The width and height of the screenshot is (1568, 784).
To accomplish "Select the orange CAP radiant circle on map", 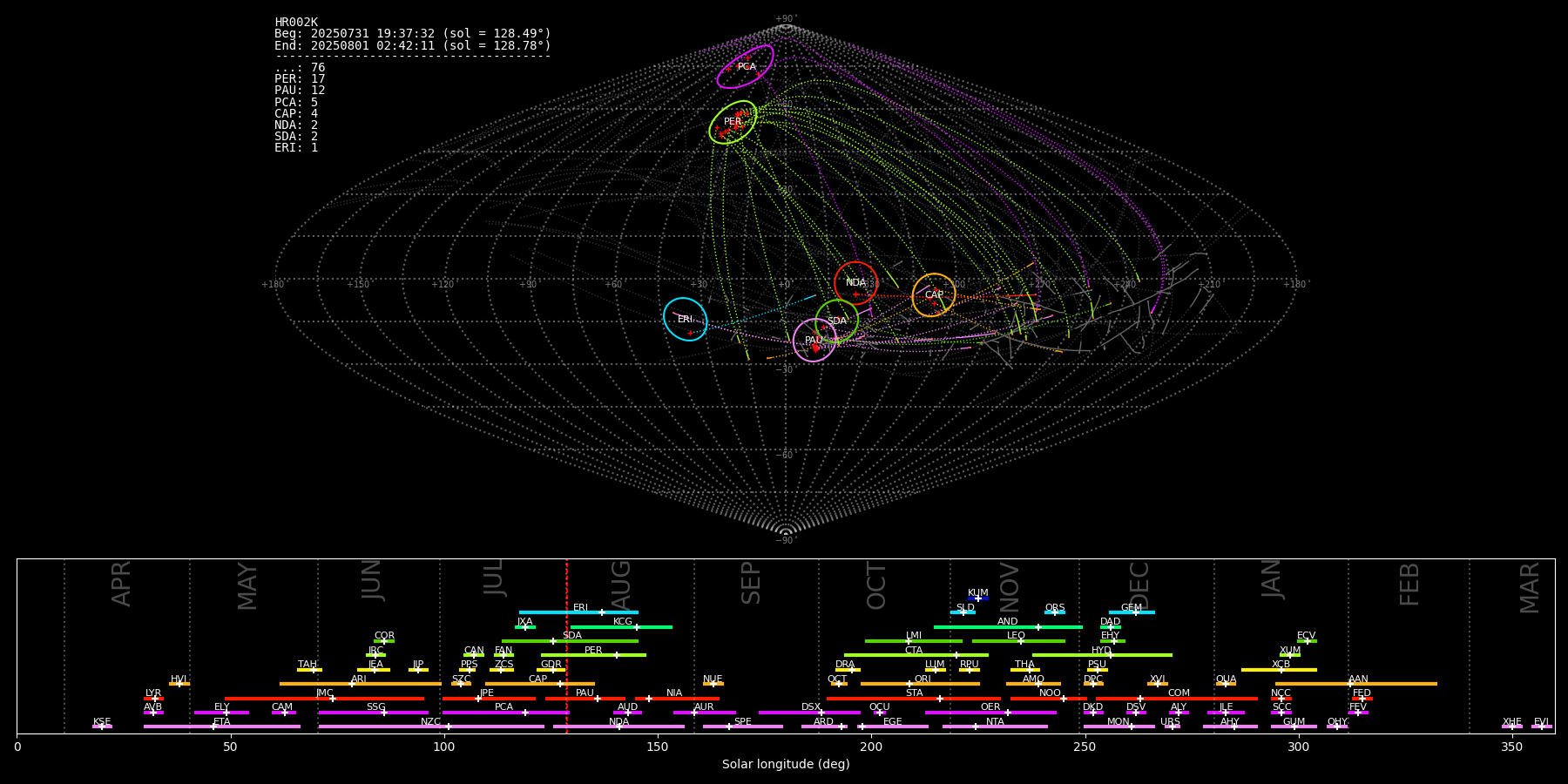I will [x=934, y=295].
